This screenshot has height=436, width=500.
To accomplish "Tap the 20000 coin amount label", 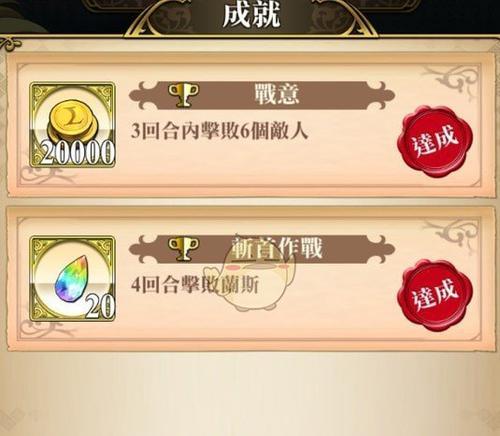I will pos(78,153).
